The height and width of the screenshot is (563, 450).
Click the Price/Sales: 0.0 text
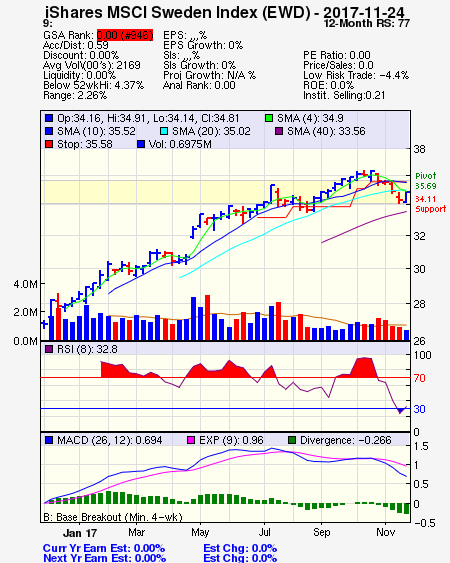tap(338, 65)
